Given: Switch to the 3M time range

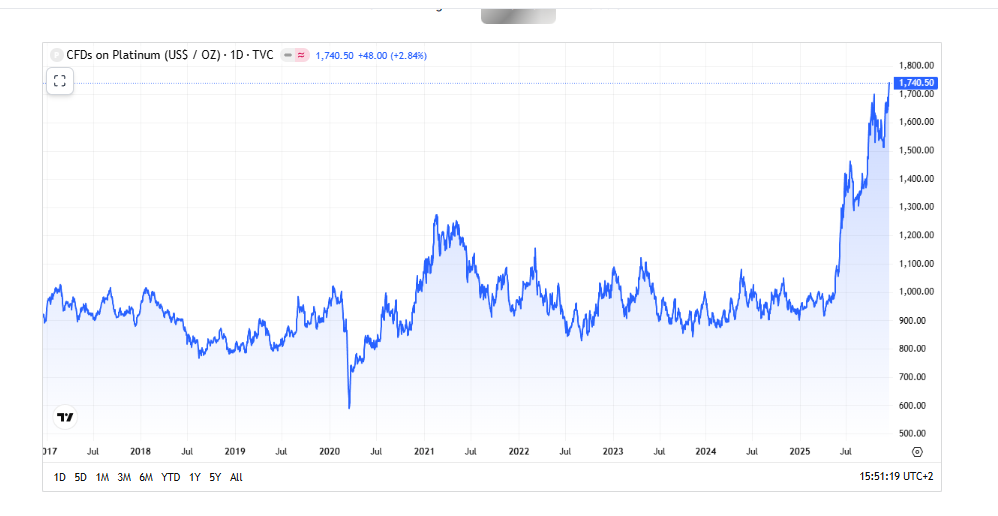Looking at the screenshot, I should pyautogui.click(x=124, y=478).
